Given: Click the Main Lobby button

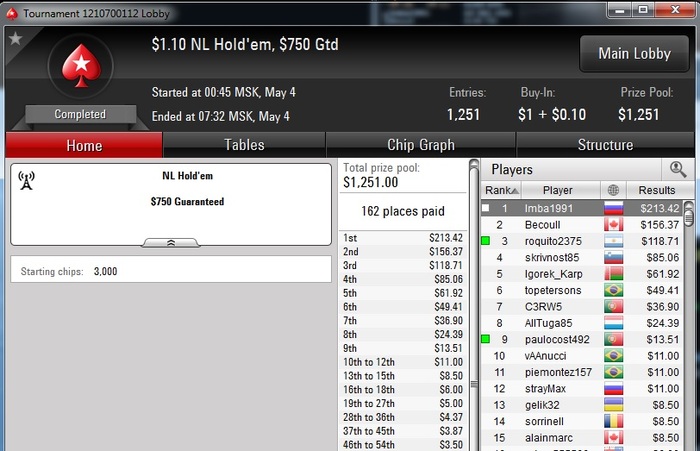Looking at the screenshot, I should point(634,54).
